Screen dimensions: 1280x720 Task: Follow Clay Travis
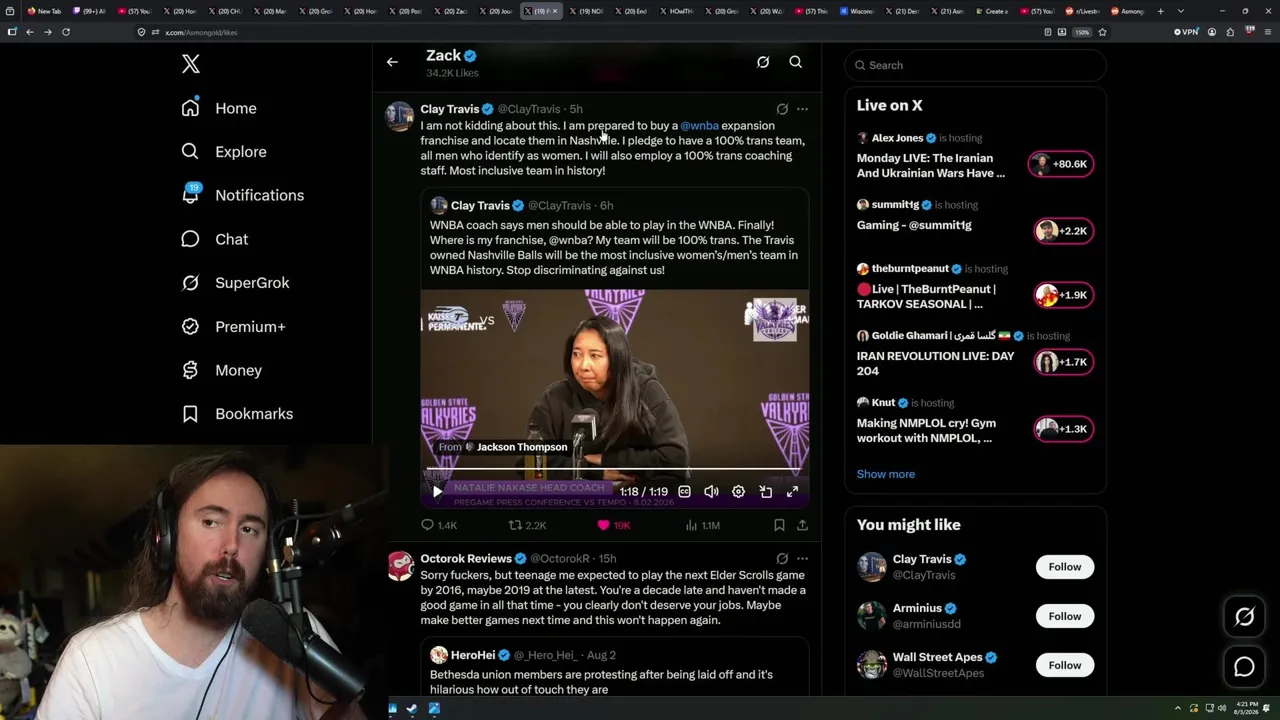1064,567
